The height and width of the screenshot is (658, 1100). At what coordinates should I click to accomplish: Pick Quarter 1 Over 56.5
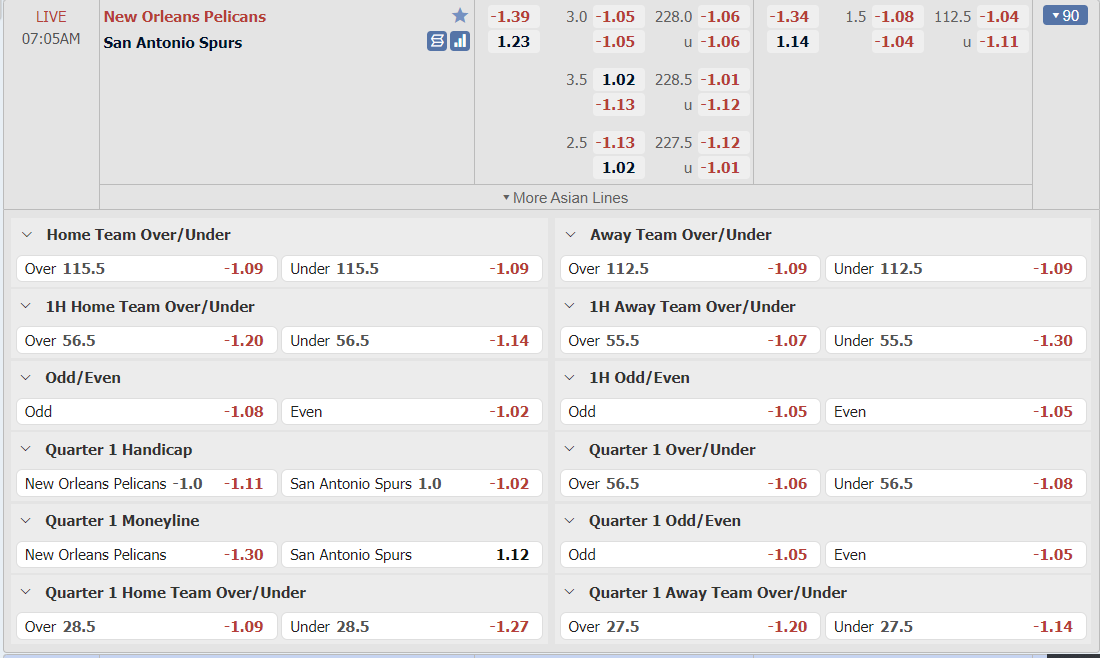[x=690, y=484]
